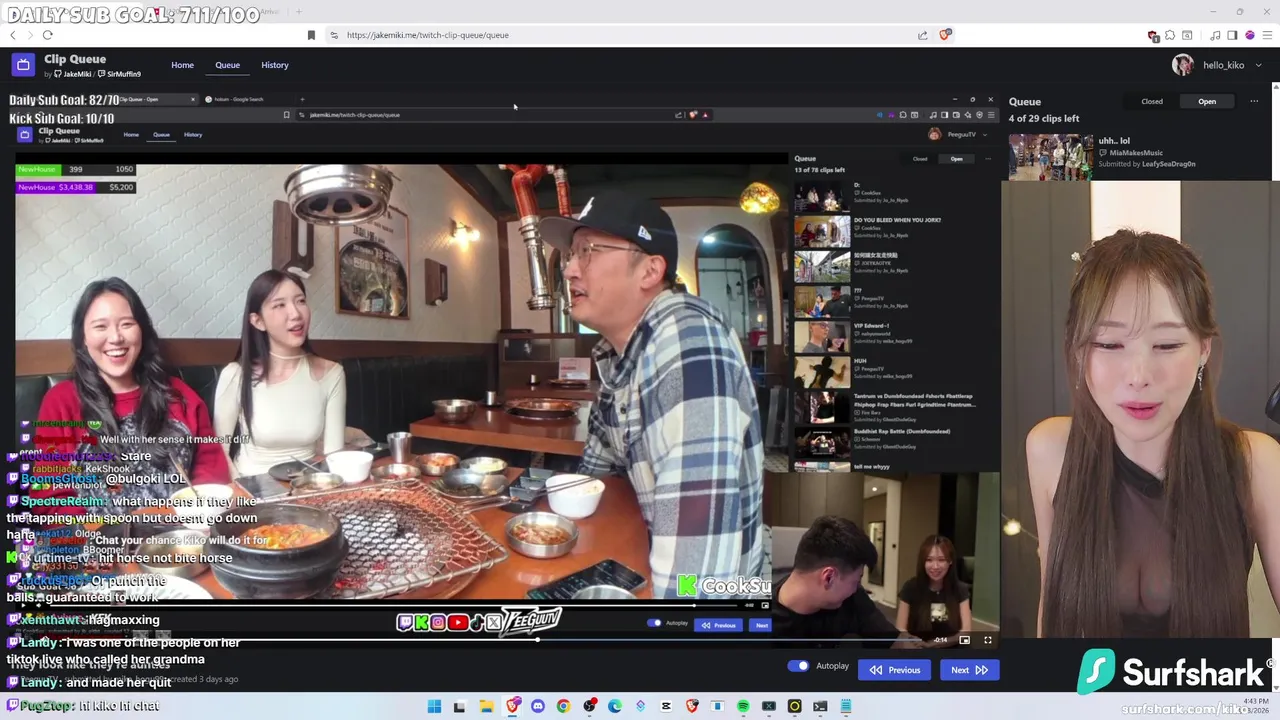Open File Explorer from the taskbar
This screenshot has width=1280, height=720.
[486, 707]
